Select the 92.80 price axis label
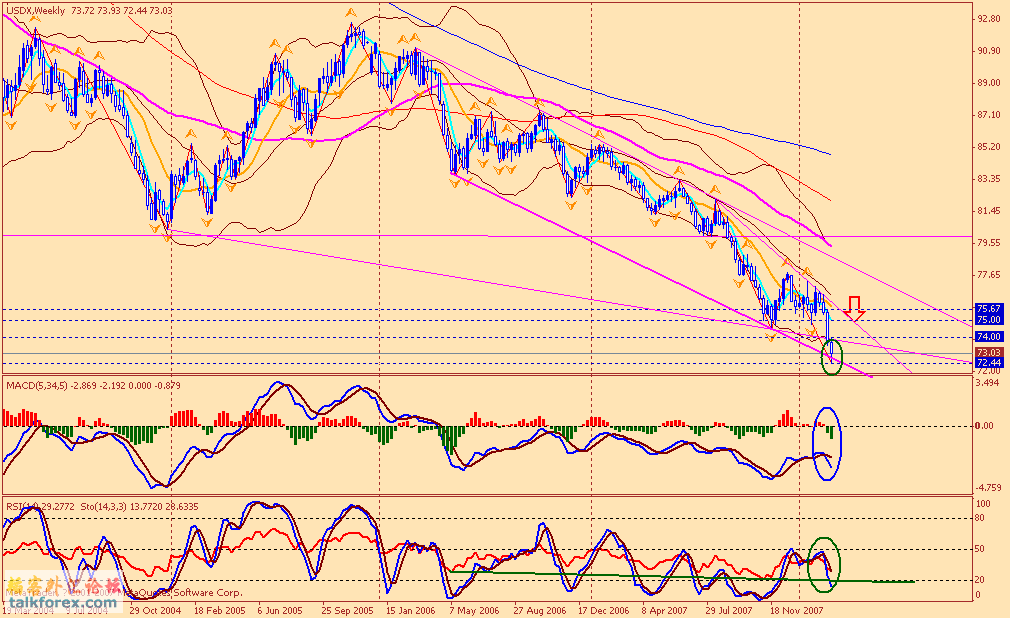The image size is (1010, 618). tap(989, 19)
